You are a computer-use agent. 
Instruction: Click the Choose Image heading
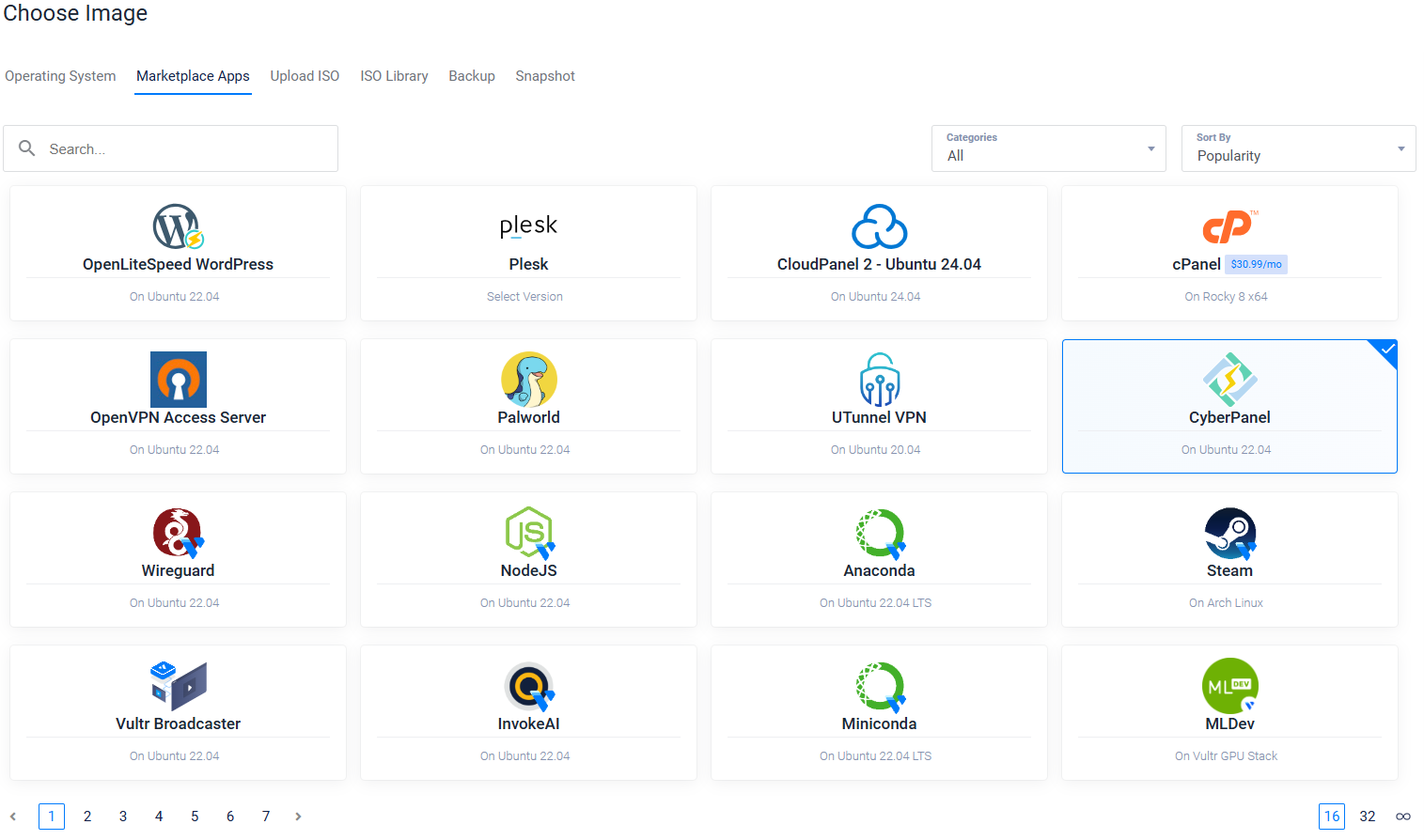(x=75, y=14)
